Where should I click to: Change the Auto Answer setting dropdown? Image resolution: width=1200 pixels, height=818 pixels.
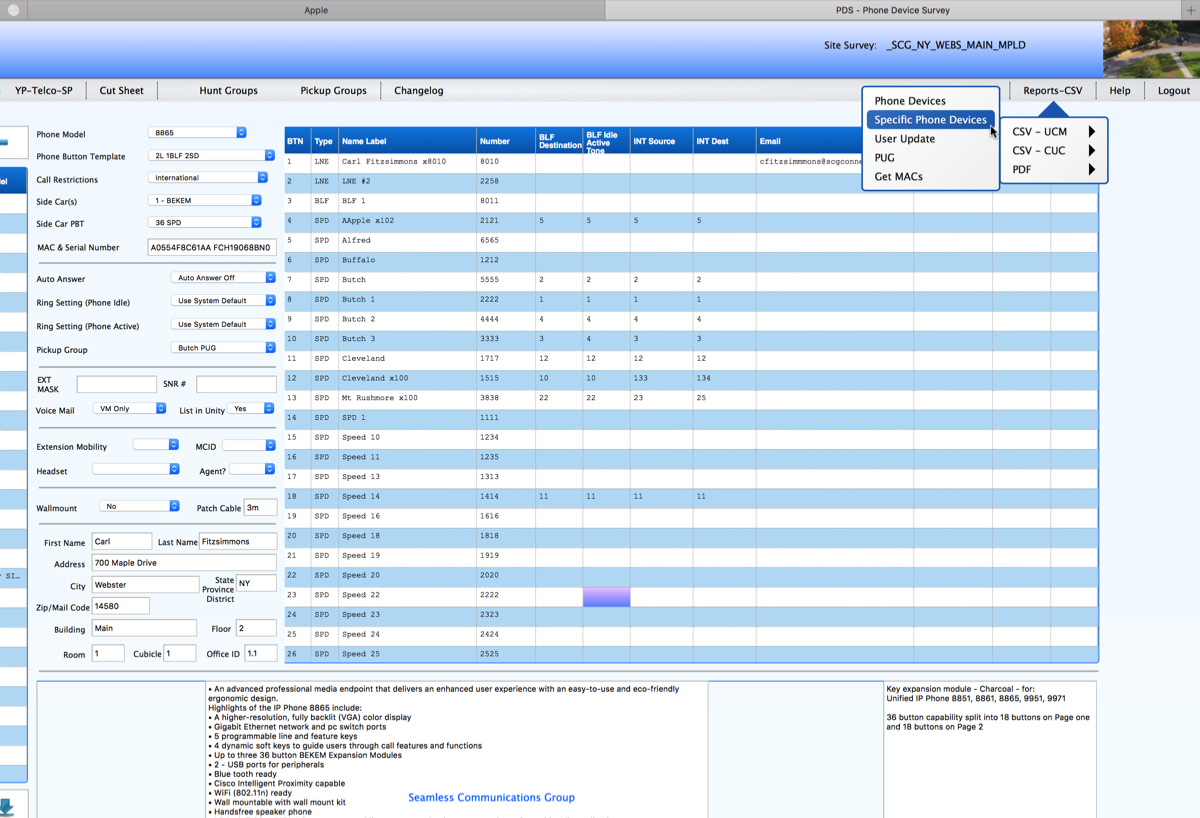(x=223, y=278)
